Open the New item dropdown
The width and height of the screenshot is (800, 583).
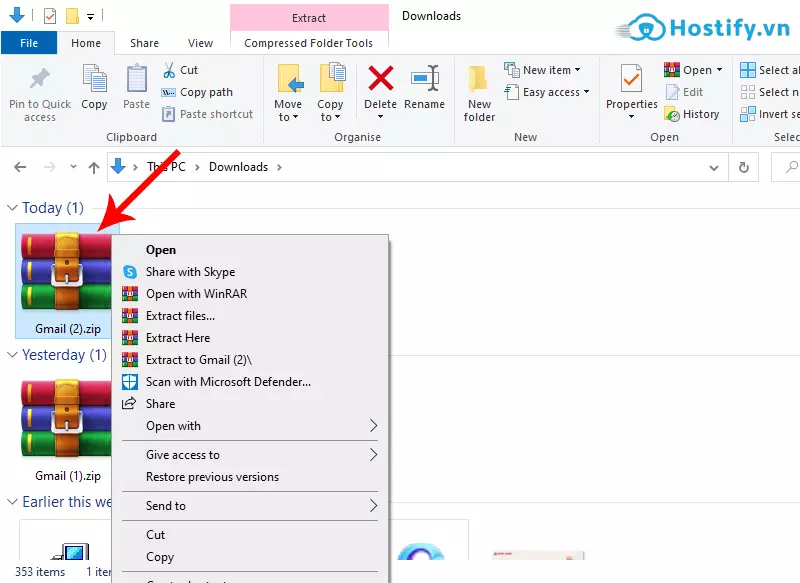(578, 70)
